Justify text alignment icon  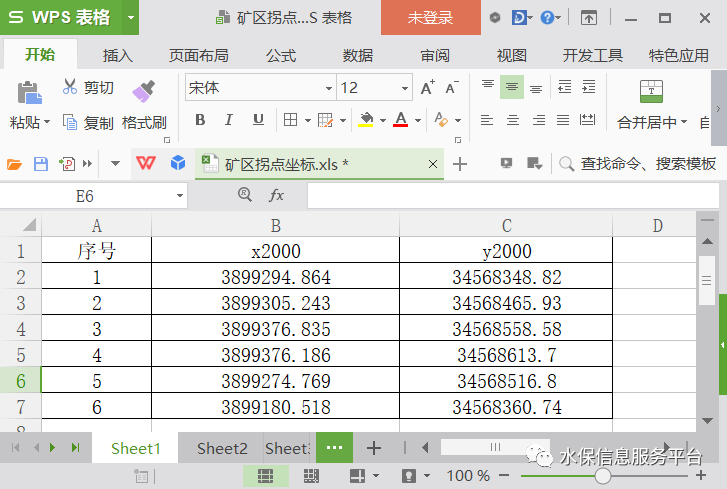pyautogui.click(x=563, y=121)
